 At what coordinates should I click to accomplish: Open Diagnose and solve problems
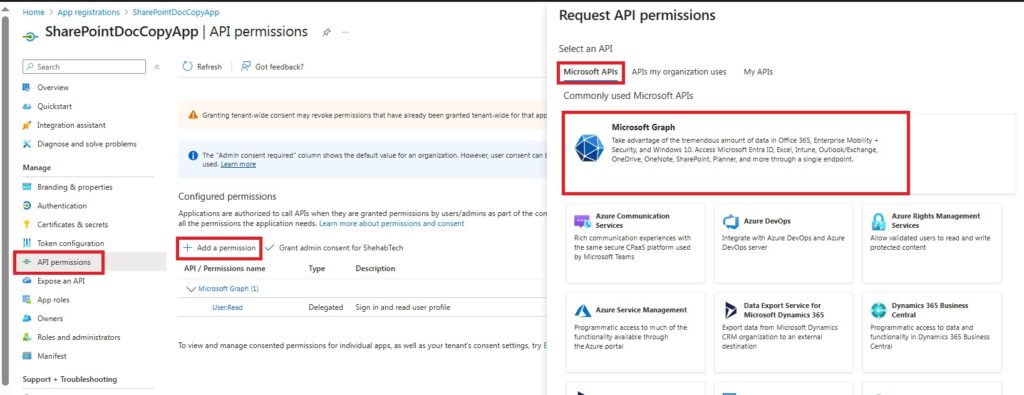[86, 144]
